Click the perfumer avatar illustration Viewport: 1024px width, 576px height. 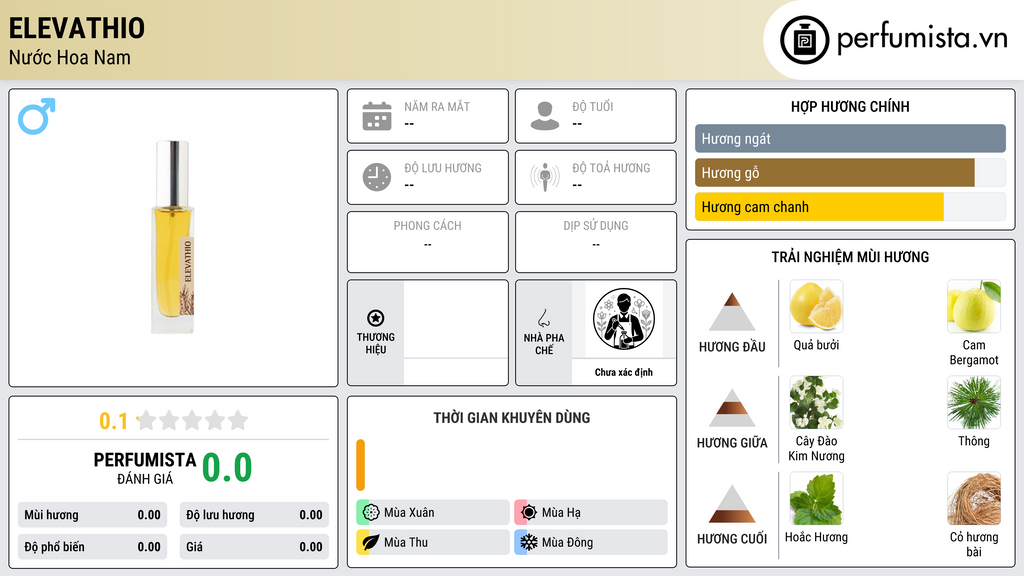coord(624,319)
